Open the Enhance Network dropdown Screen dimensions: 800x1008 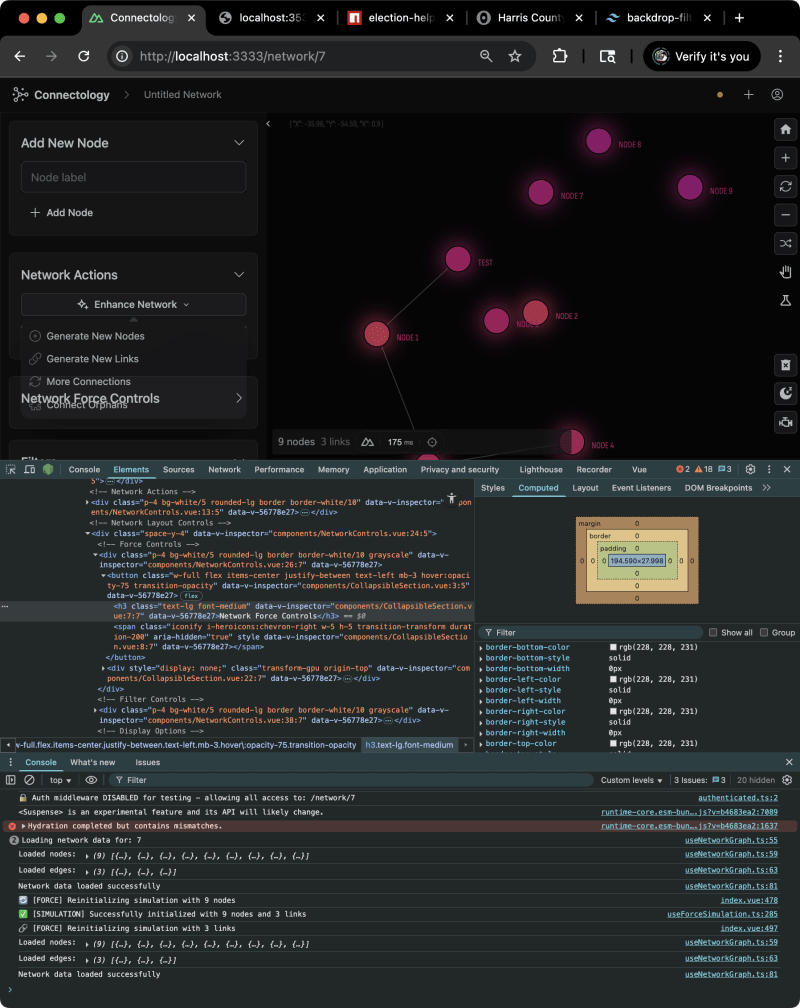[x=133, y=303]
